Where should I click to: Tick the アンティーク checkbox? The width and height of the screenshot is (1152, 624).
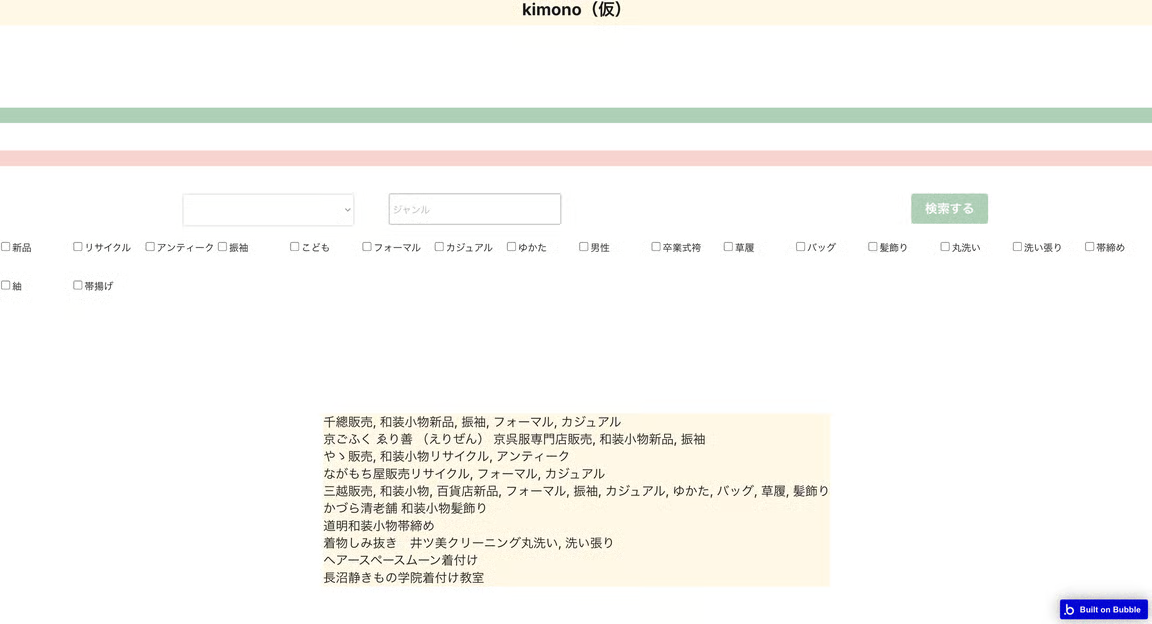pos(150,247)
